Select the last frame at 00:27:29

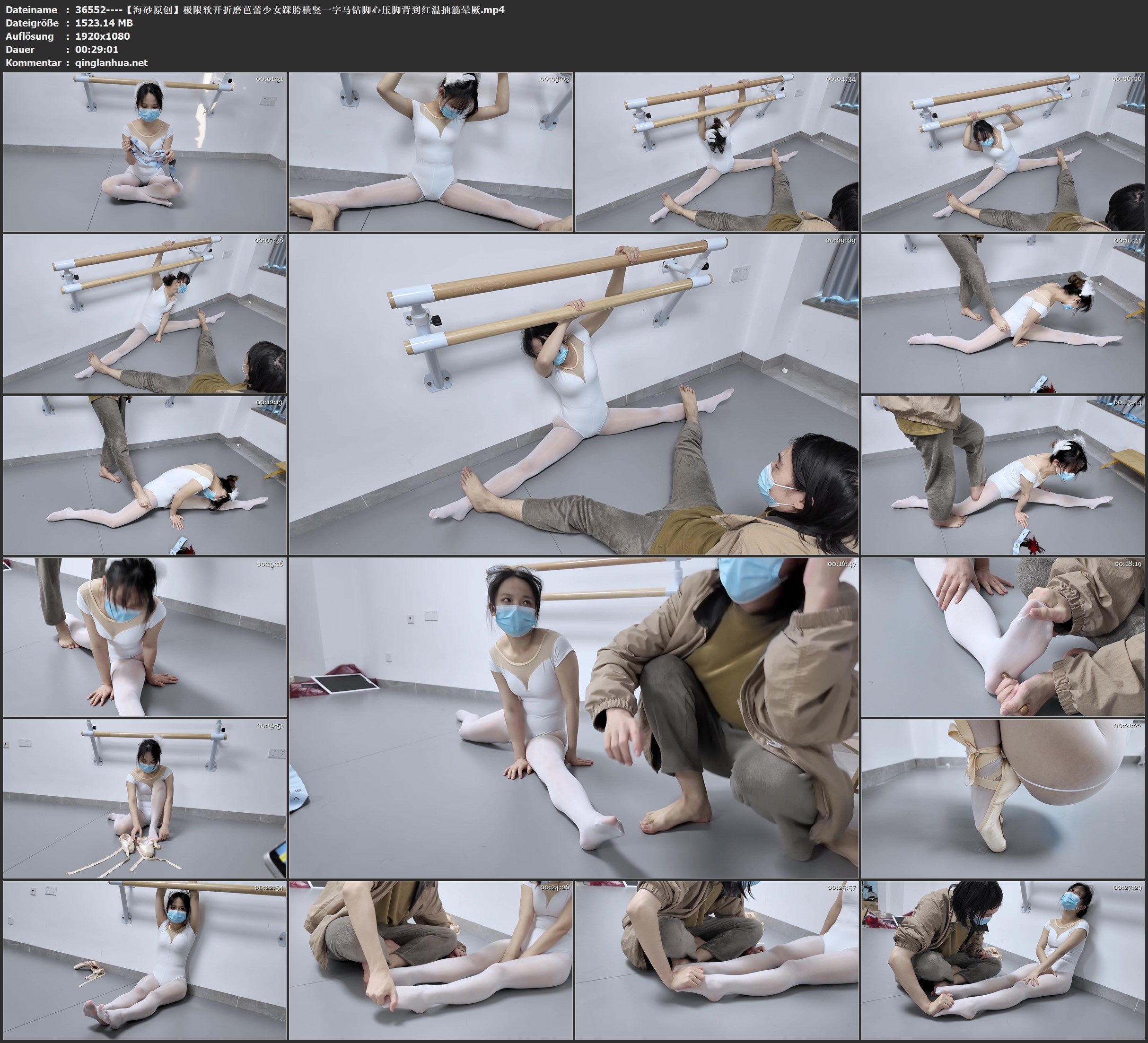coord(1003,960)
